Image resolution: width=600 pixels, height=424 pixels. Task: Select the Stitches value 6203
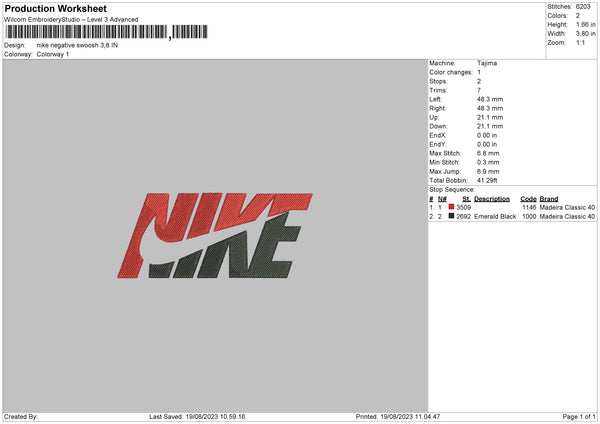click(583, 7)
